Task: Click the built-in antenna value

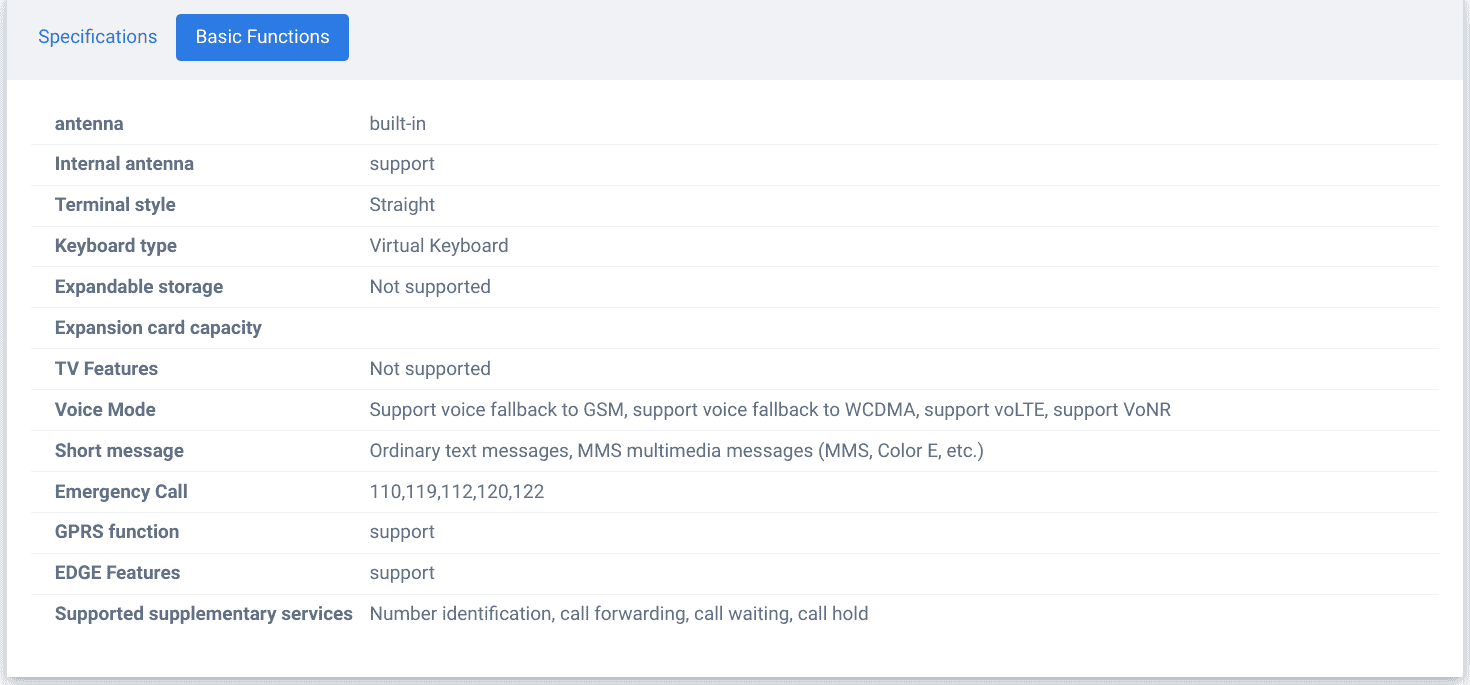Action: (x=398, y=124)
